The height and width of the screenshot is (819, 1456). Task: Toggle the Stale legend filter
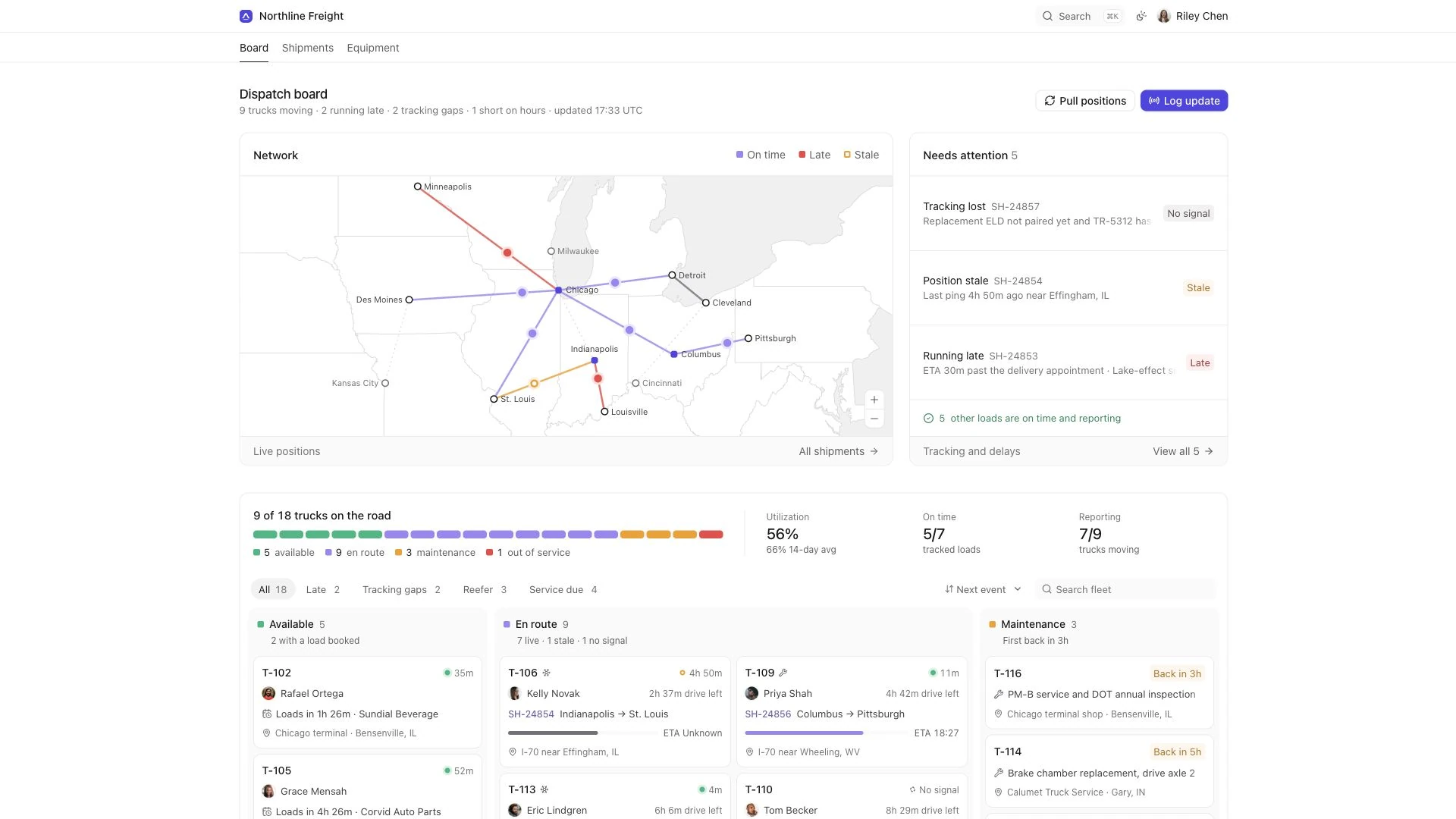click(x=861, y=155)
